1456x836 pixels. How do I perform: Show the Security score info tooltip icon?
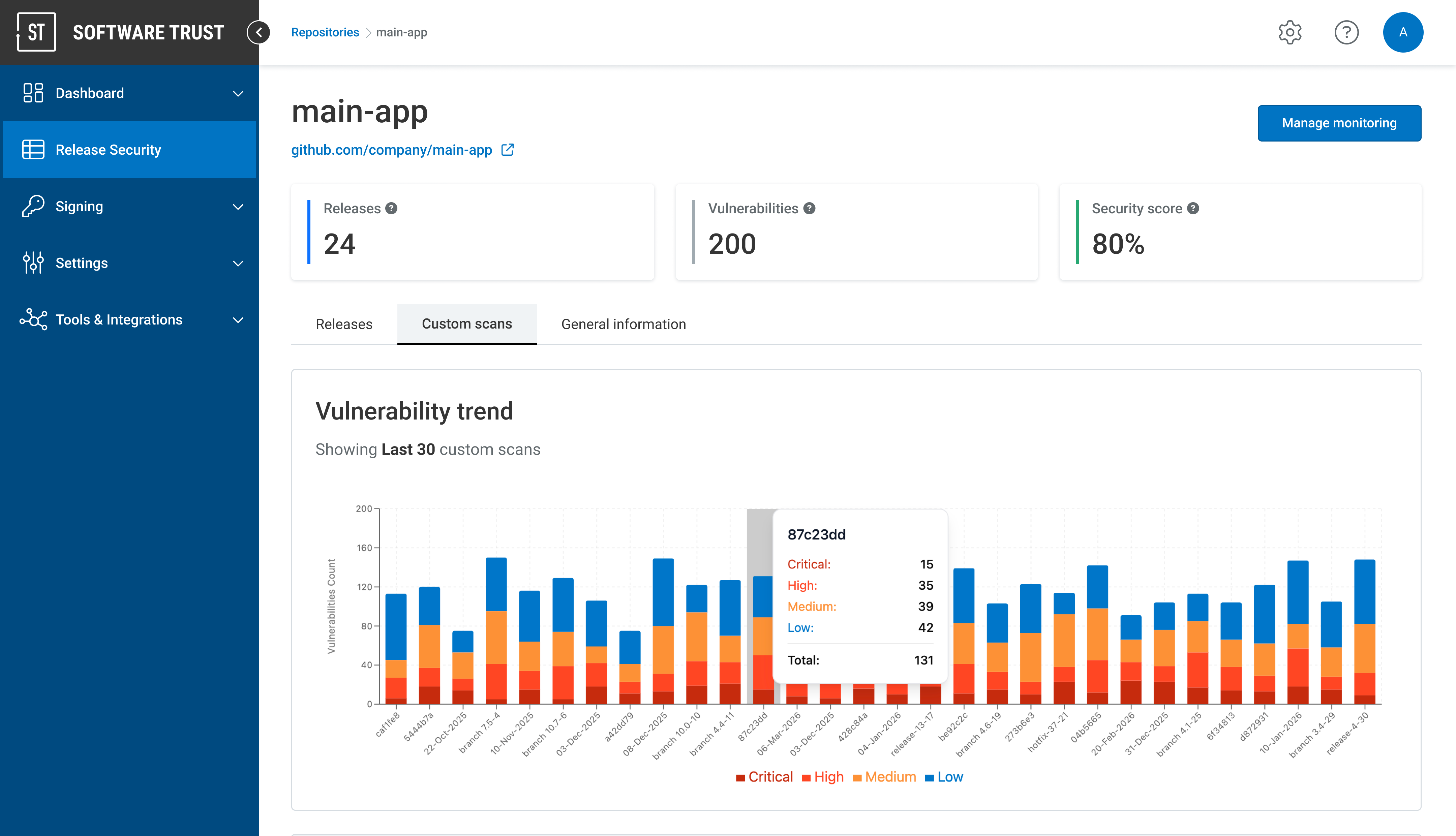(x=1193, y=209)
